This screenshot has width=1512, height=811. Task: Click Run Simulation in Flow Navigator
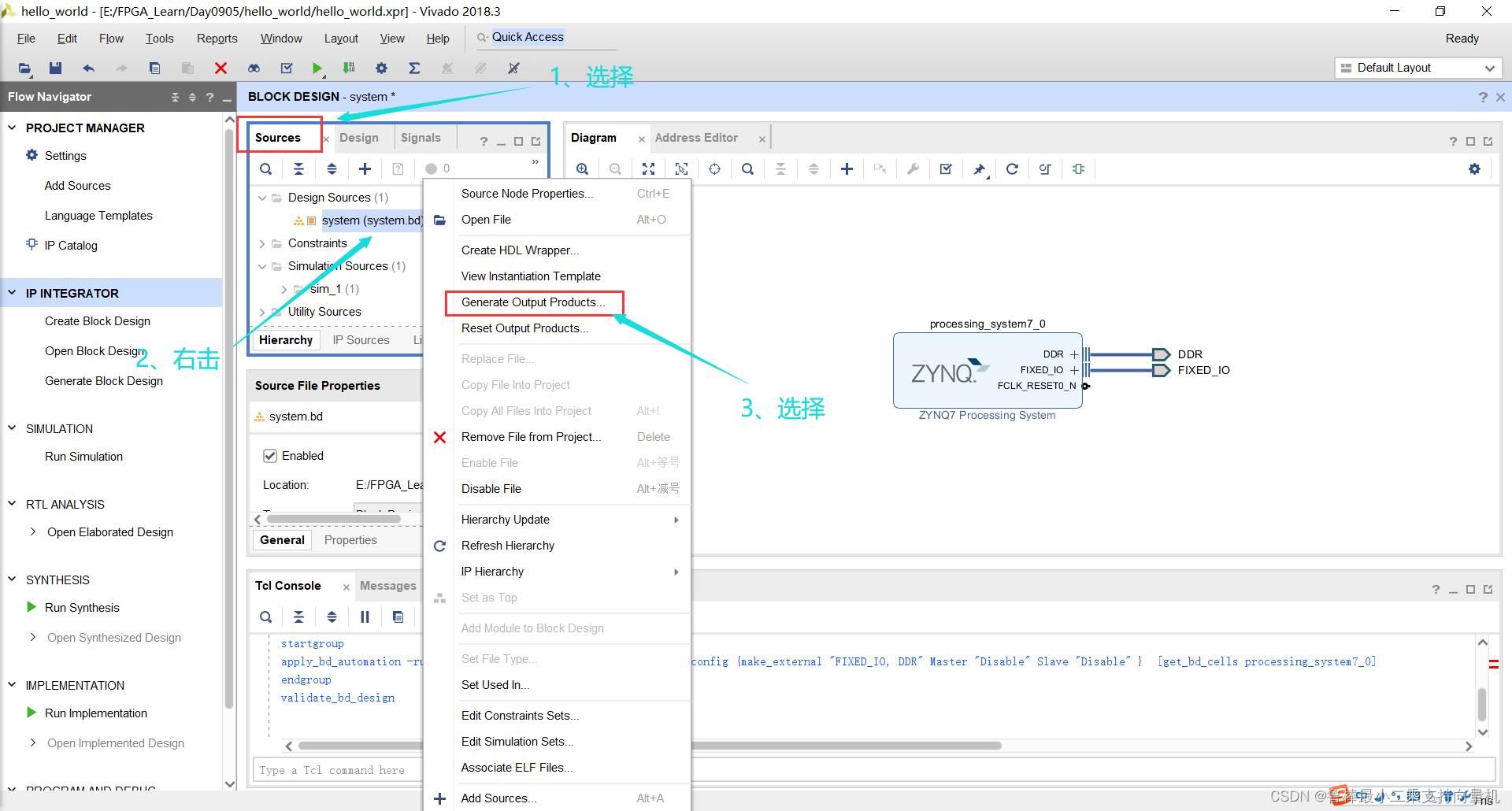[x=83, y=457]
